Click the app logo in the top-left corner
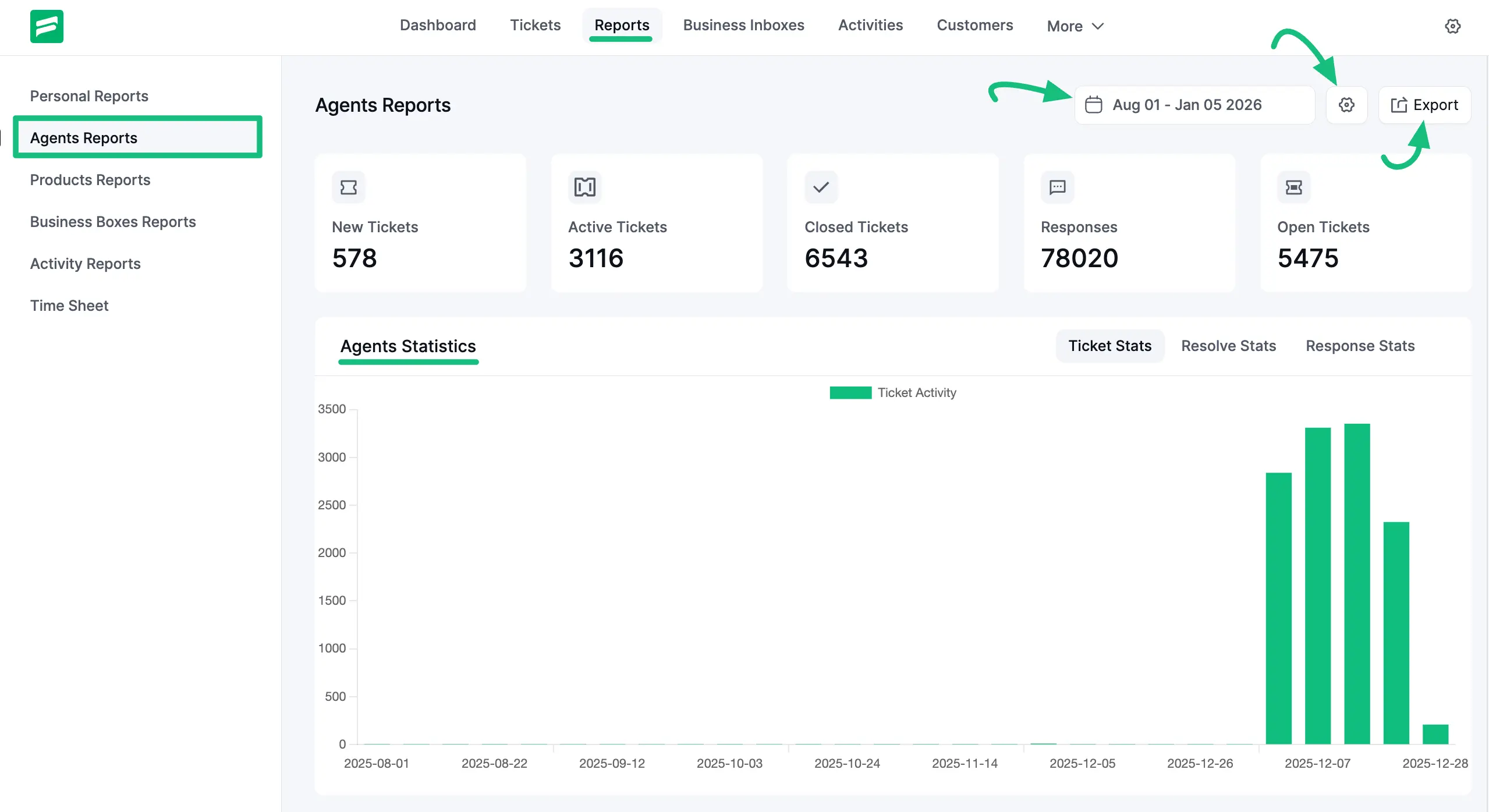The height and width of the screenshot is (812, 1489). pos(47,26)
